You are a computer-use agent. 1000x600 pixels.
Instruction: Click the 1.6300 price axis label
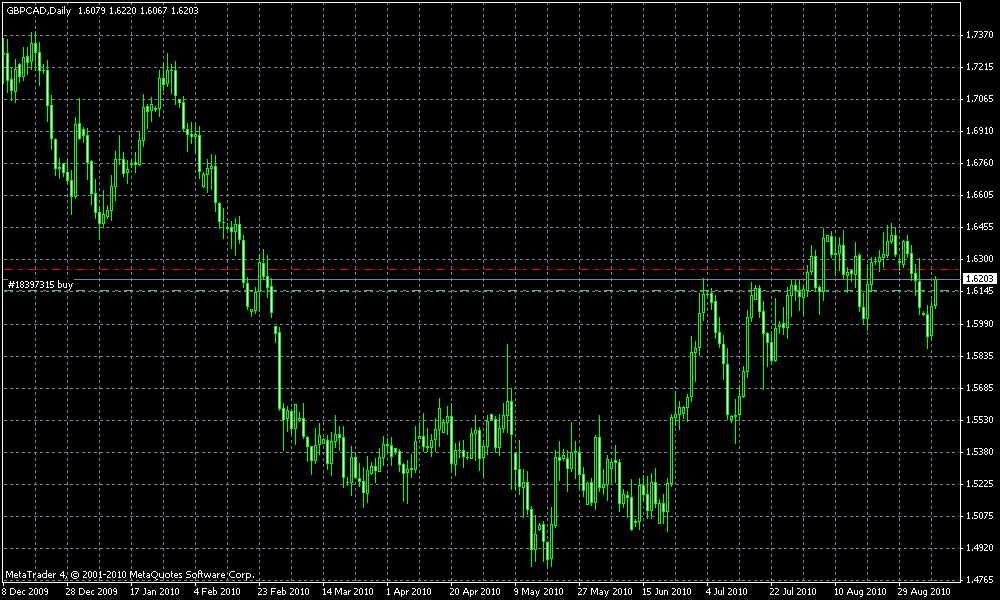coord(980,259)
